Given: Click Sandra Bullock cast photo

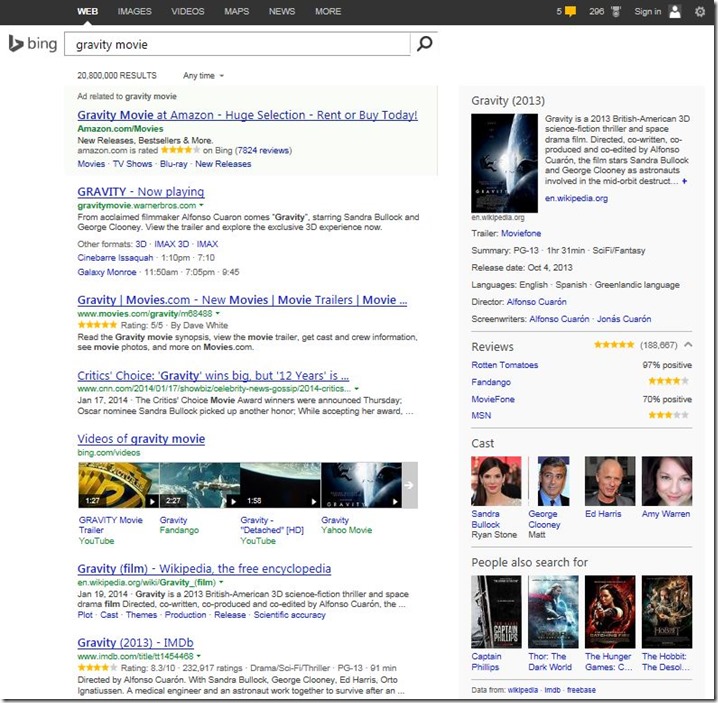Looking at the screenshot, I should [x=496, y=481].
